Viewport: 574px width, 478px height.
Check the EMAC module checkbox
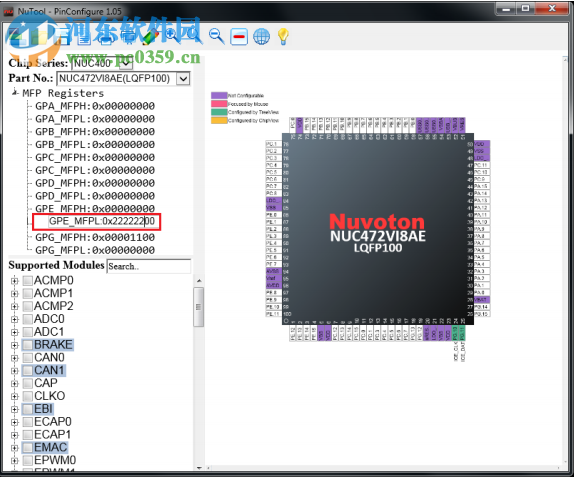27,448
